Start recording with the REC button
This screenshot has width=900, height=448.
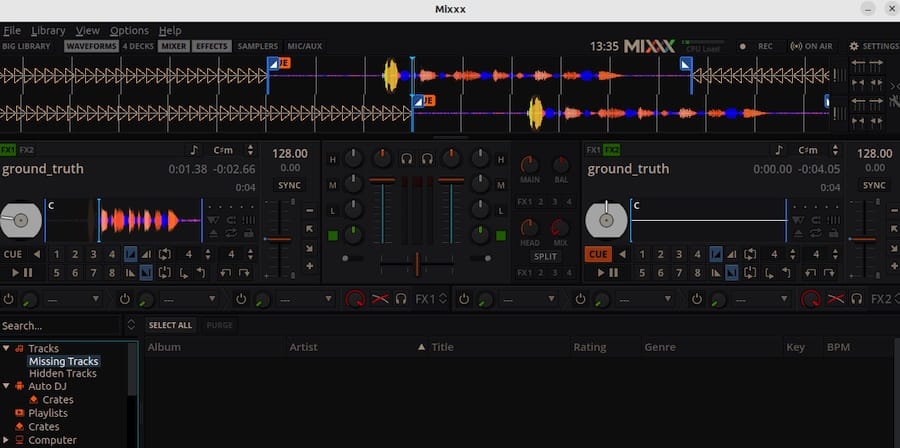coord(757,46)
